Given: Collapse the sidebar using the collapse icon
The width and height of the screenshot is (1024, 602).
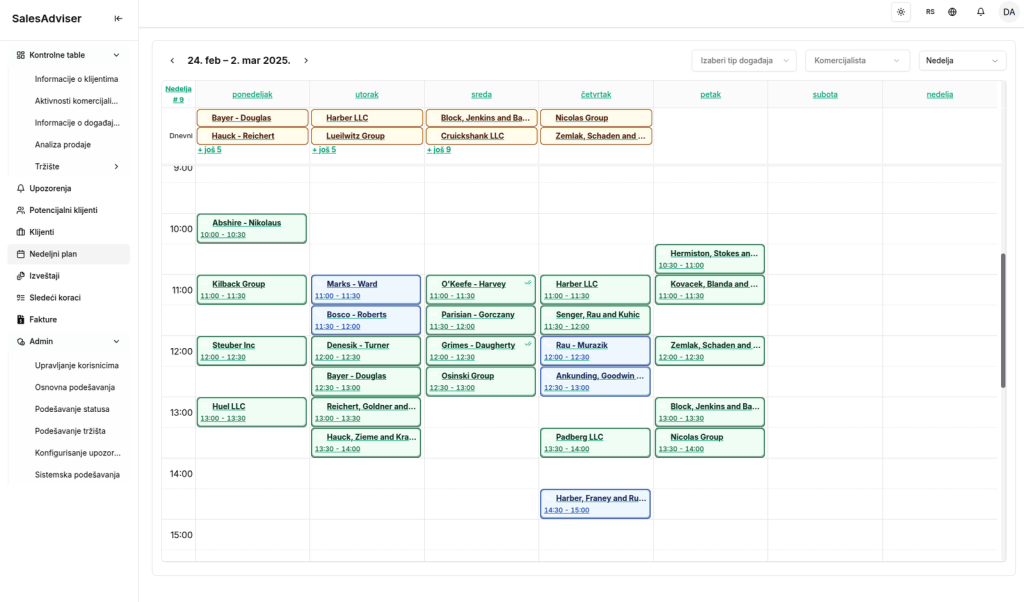Looking at the screenshot, I should coord(119,18).
